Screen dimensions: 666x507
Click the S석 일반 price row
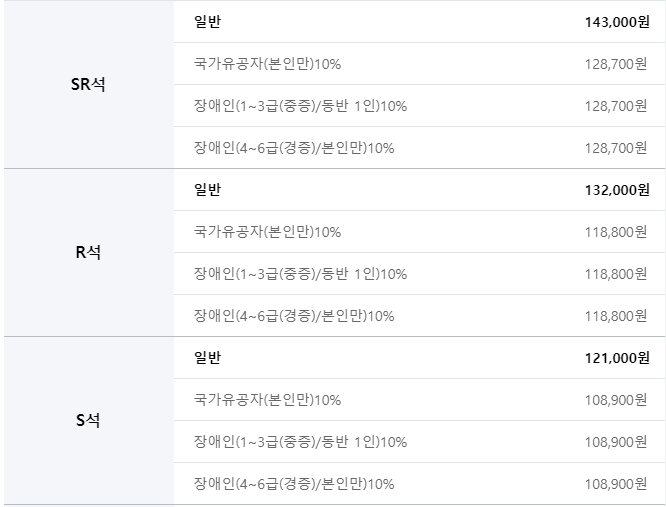419,358
